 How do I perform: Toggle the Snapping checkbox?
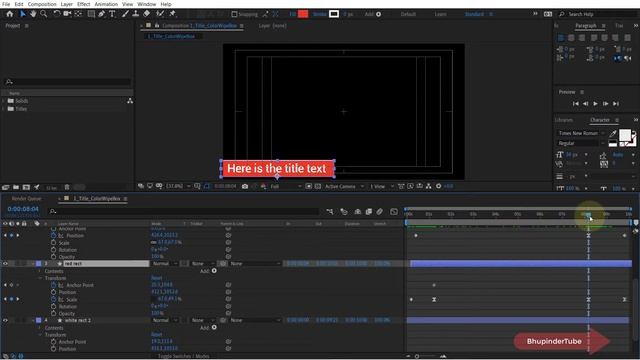pos(234,14)
